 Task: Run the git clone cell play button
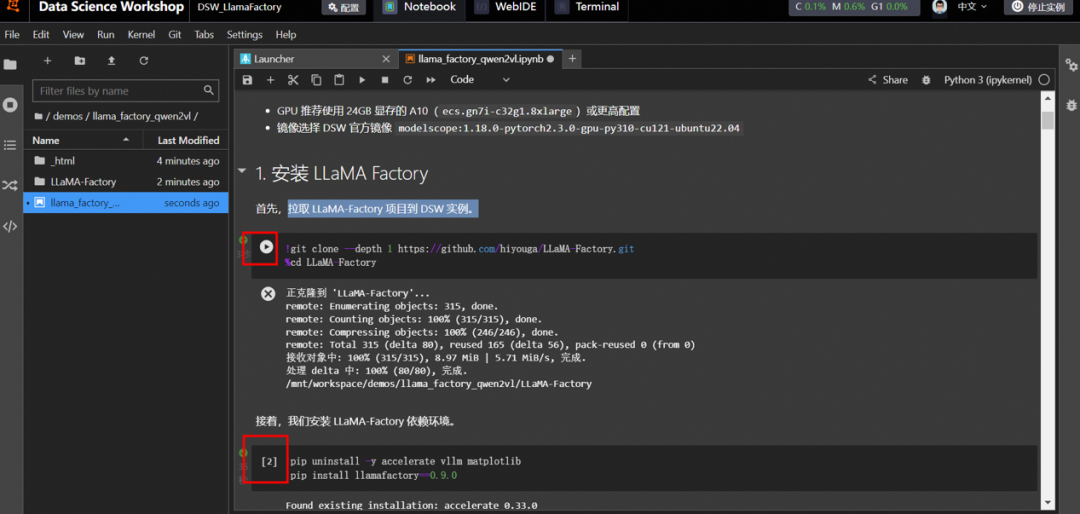click(267, 246)
